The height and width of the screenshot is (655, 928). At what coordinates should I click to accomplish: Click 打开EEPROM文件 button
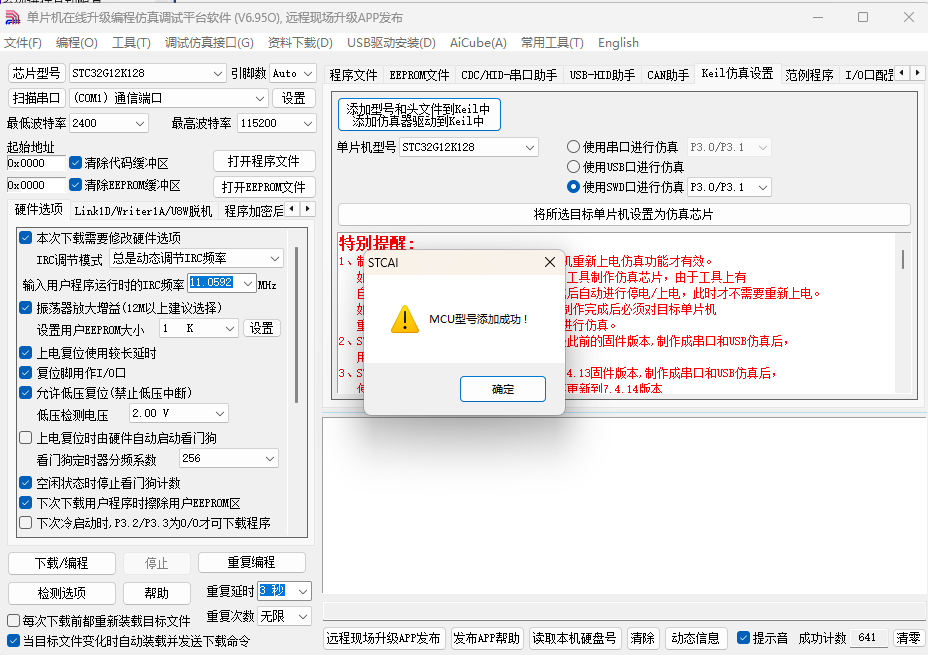pos(264,187)
